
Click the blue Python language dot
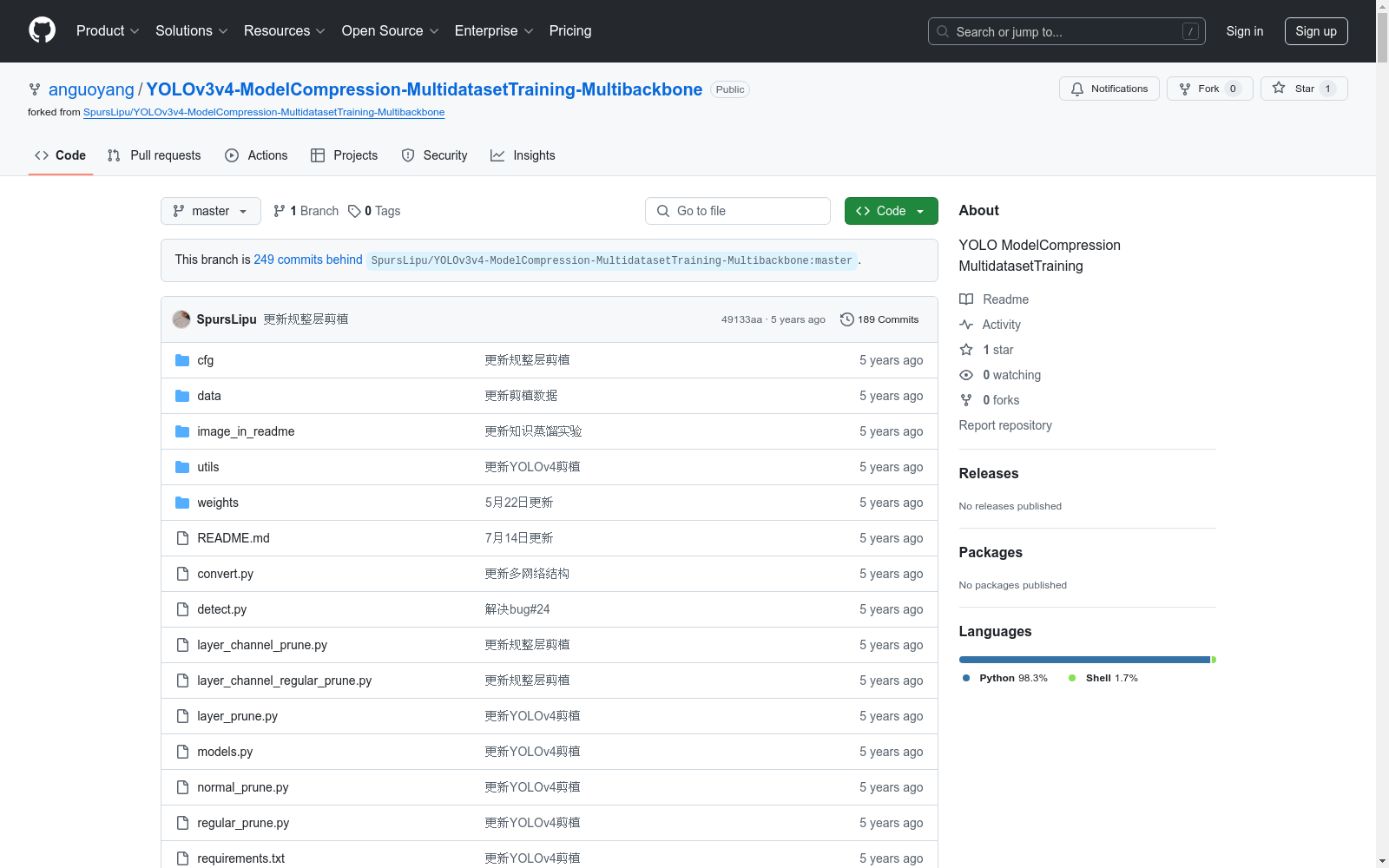pyautogui.click(x=966, y=678)
